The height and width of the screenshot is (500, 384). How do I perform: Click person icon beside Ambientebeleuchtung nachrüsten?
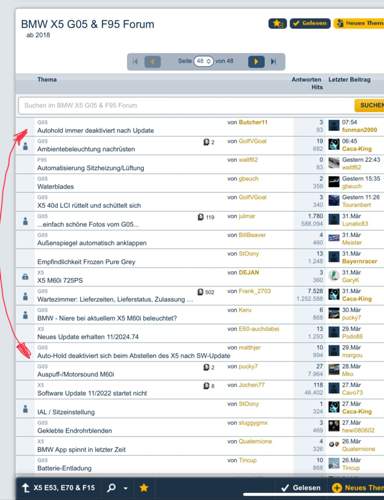(25, 146)
